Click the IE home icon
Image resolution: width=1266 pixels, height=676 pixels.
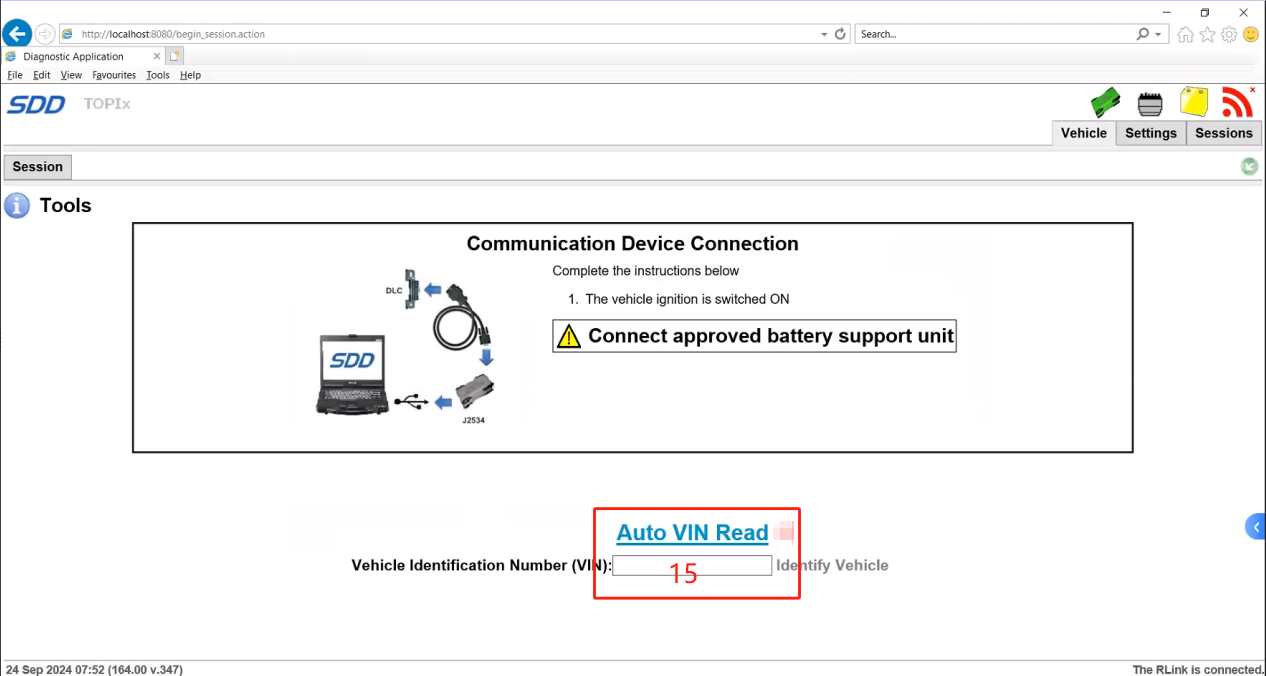pos(1186,34)
